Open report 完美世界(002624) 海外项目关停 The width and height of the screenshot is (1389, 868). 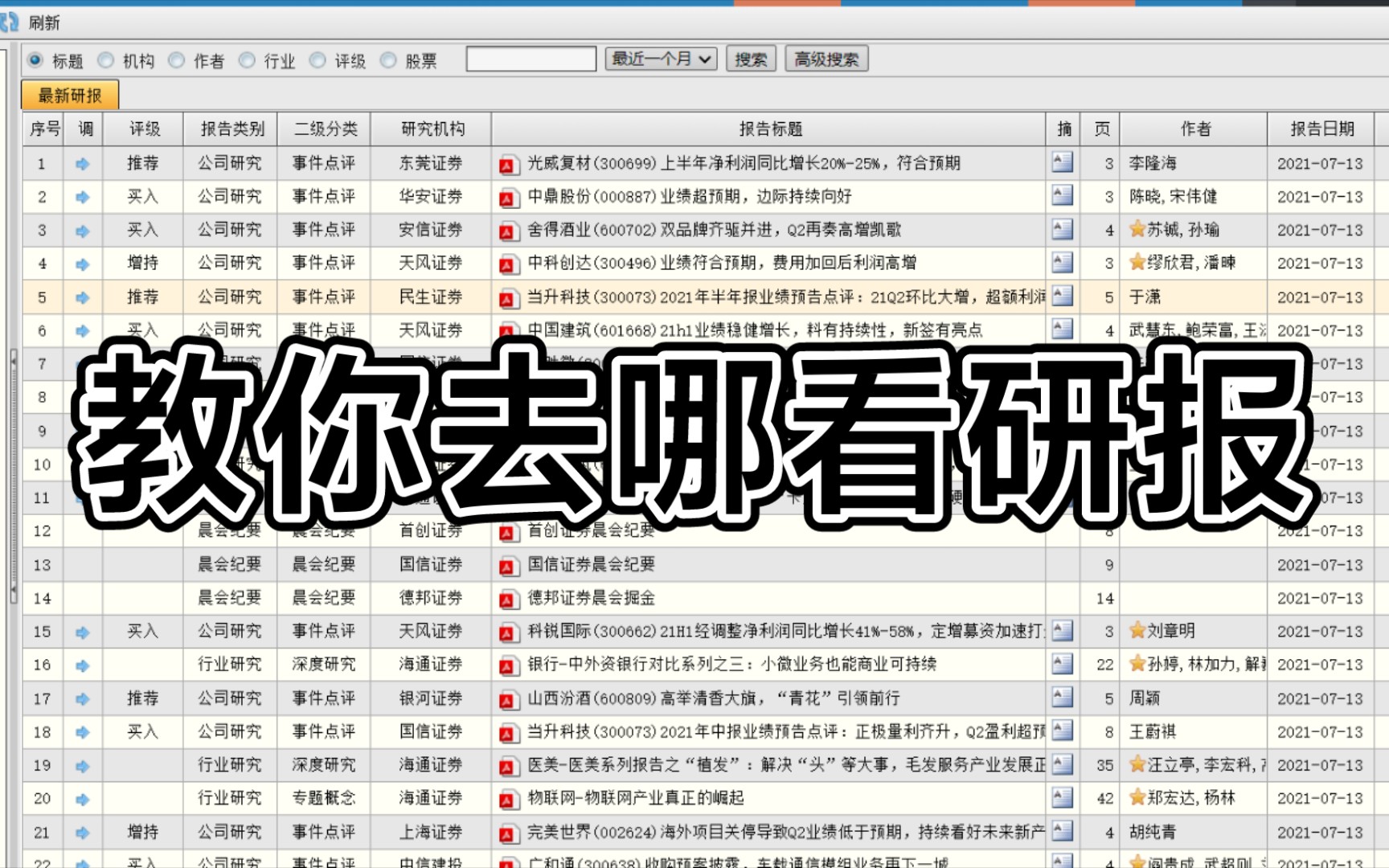(785, 833)
